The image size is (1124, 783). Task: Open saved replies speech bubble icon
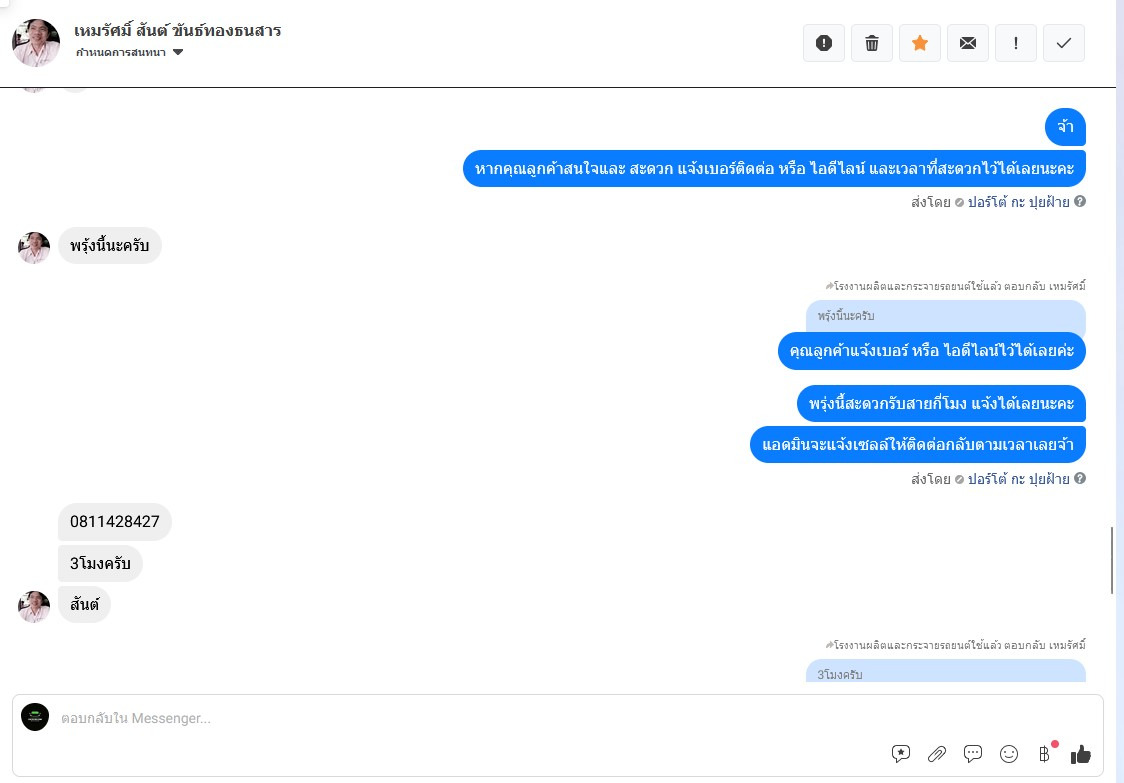pyautogui.click(x=973, y=754)
